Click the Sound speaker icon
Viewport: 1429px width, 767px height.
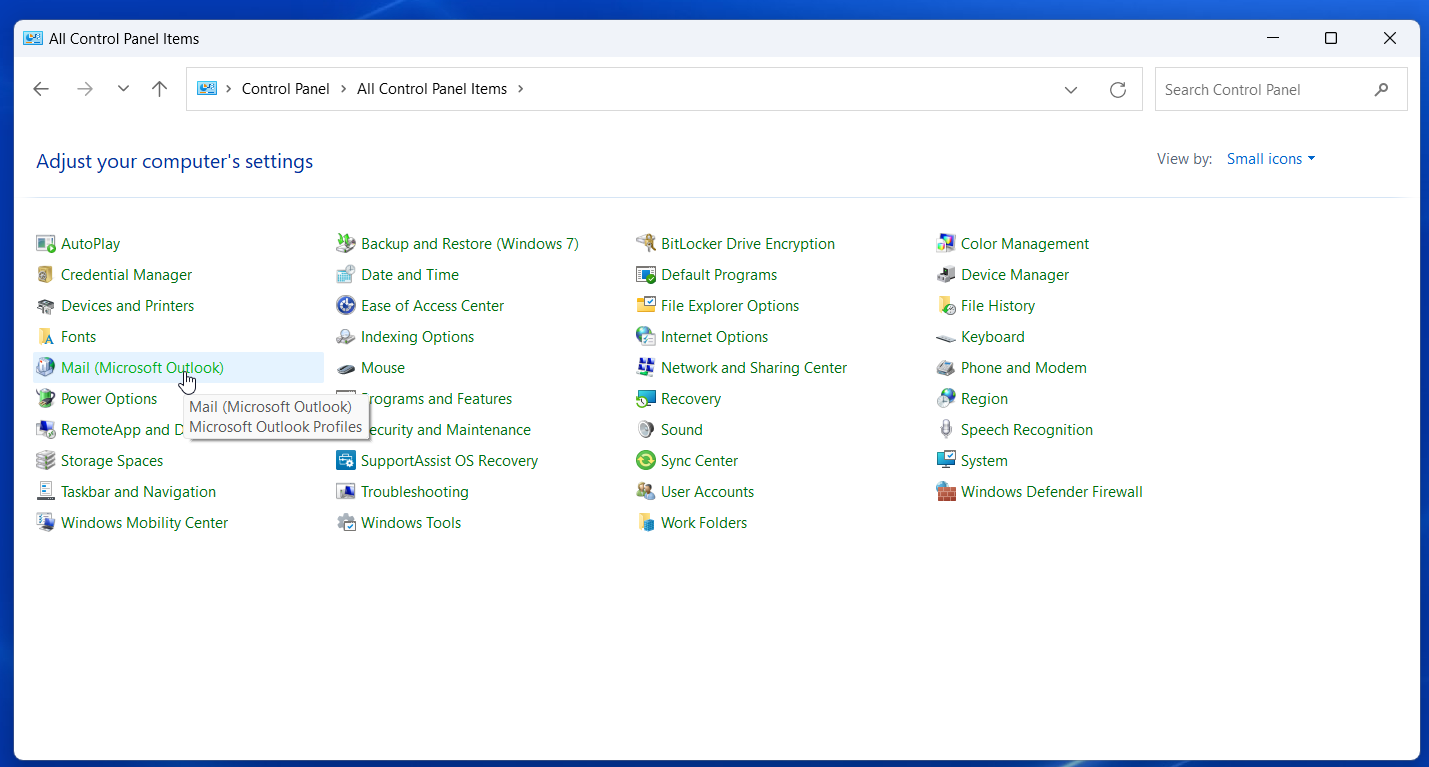[645, 430]
